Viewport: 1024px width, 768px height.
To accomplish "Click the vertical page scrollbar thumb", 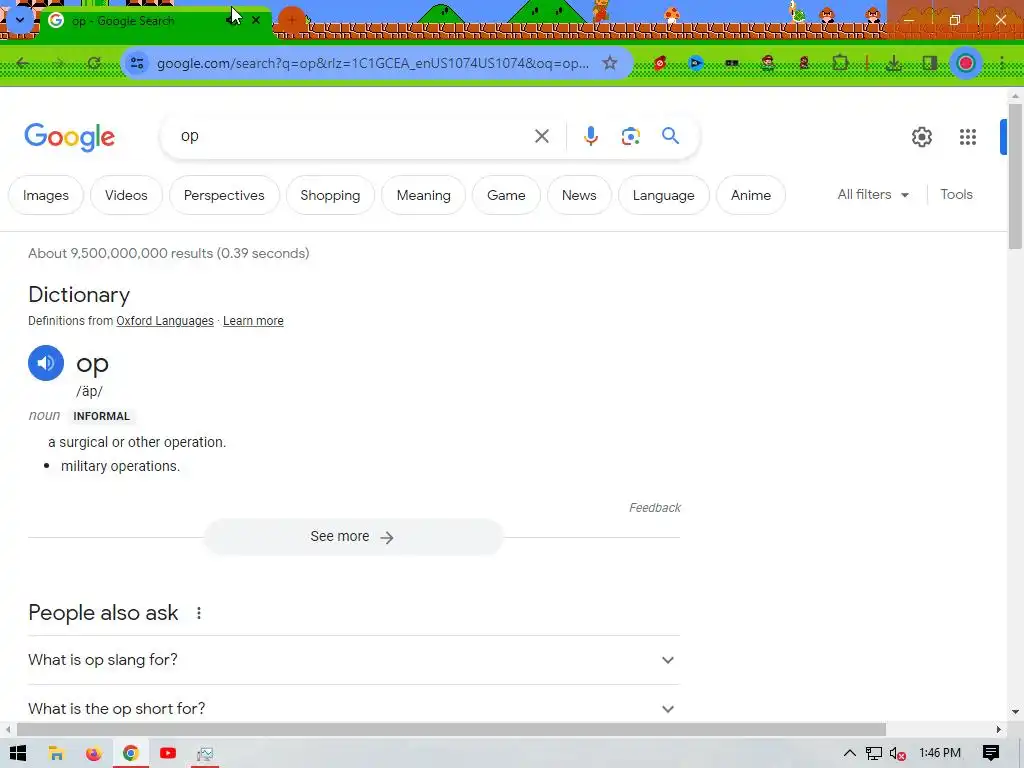I will (1015, 176).
